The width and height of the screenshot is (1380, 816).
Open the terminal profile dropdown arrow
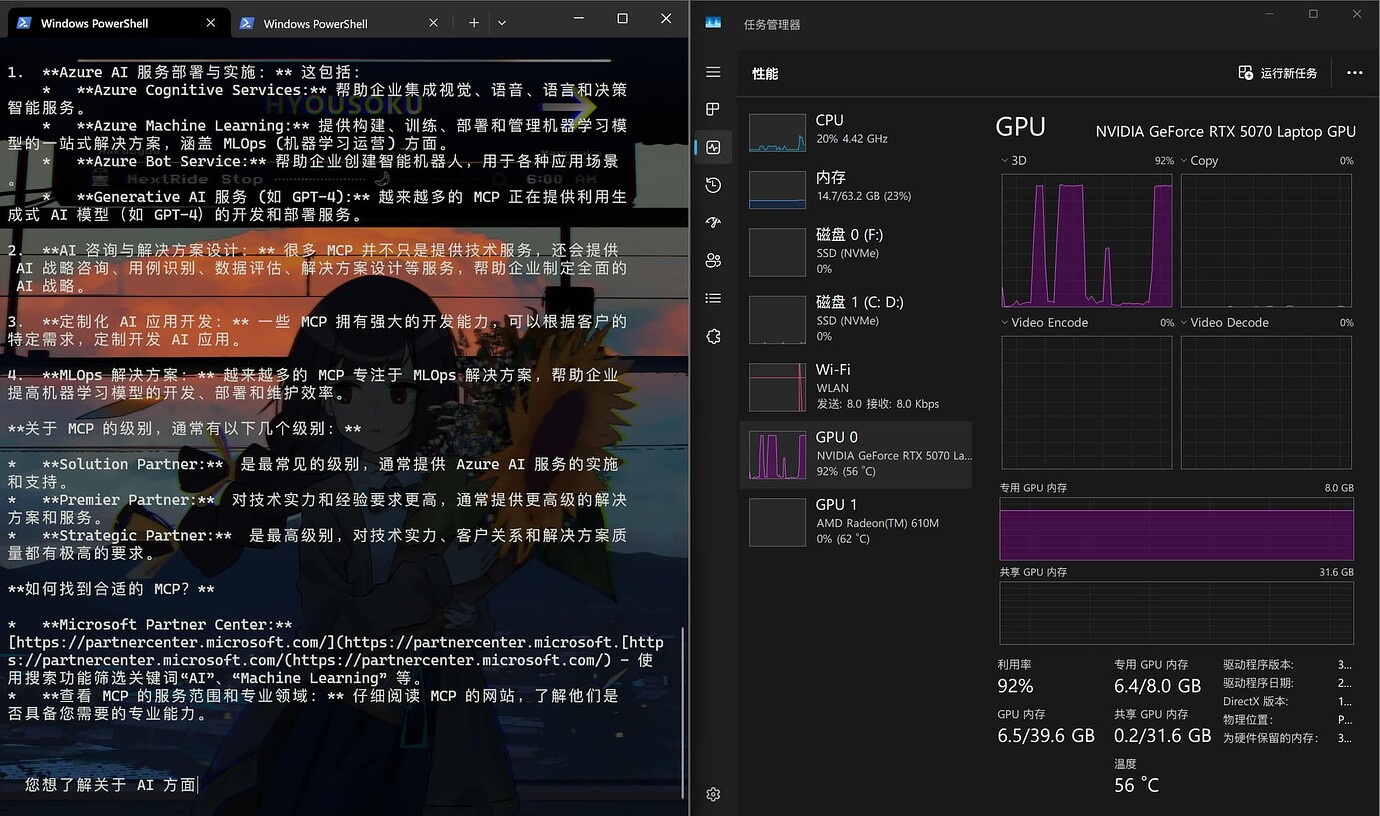coord(502,22)
